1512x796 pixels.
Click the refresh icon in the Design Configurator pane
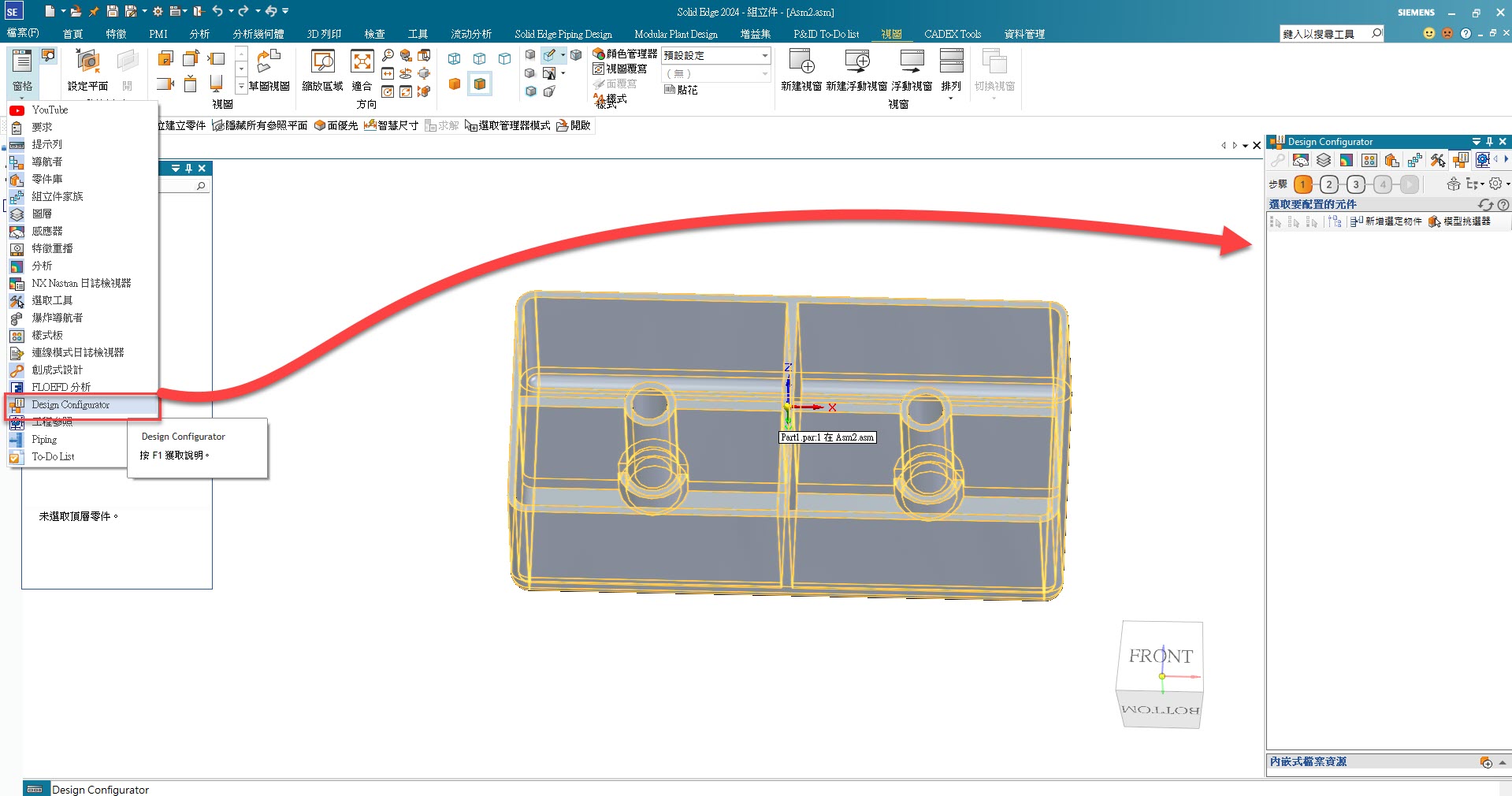point(1486,204)
